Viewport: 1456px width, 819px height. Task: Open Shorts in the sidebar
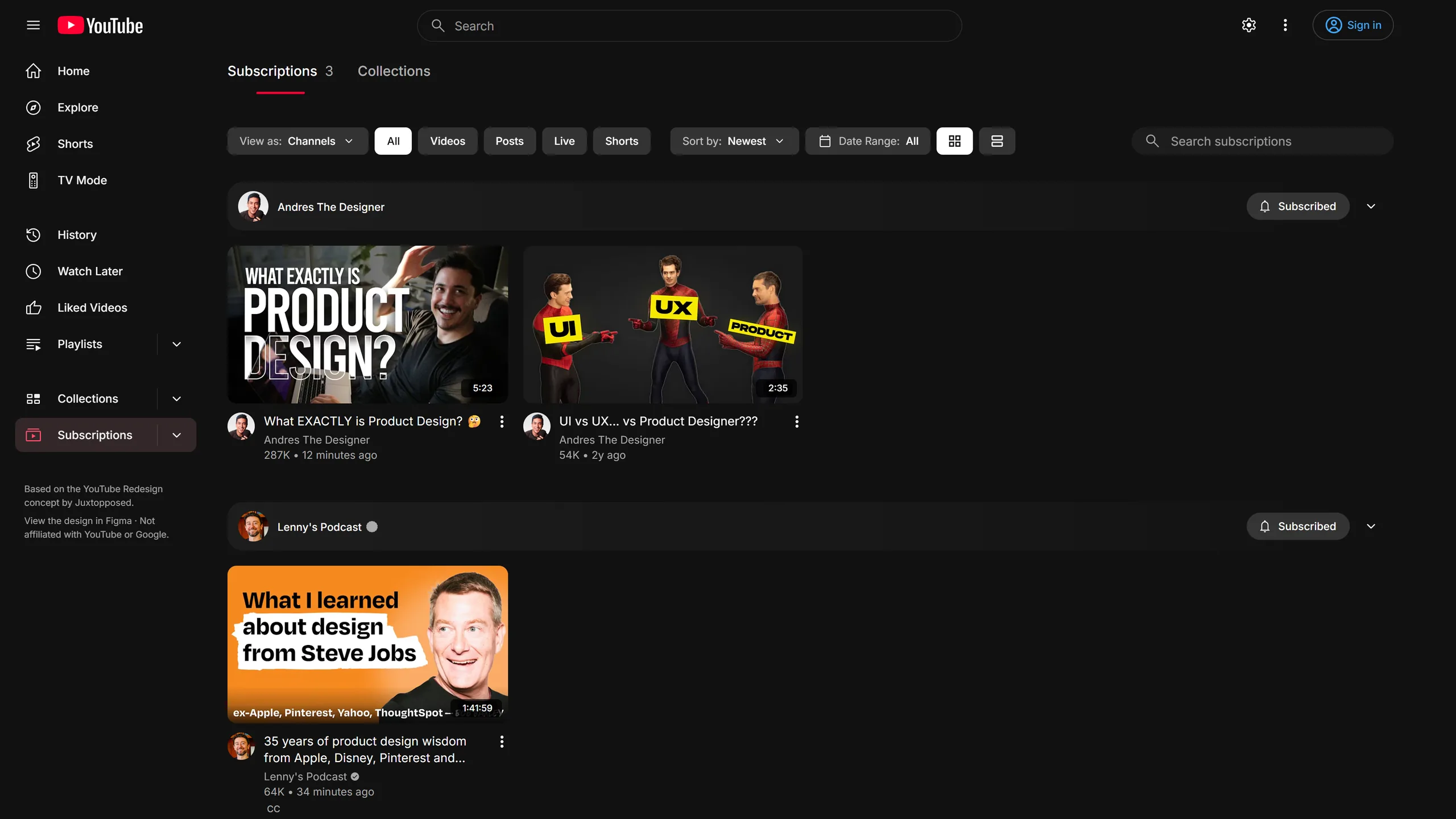pos(106,144)
